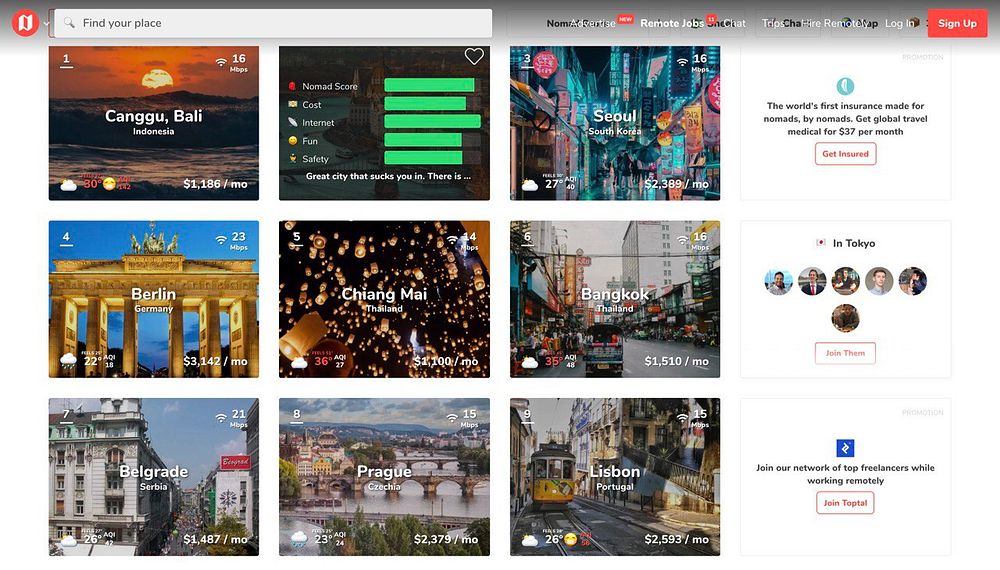Viewport: 1000px width, 570px height.
Task: Open the Belgrade, Serbia city card
Action: pos(154,477)
